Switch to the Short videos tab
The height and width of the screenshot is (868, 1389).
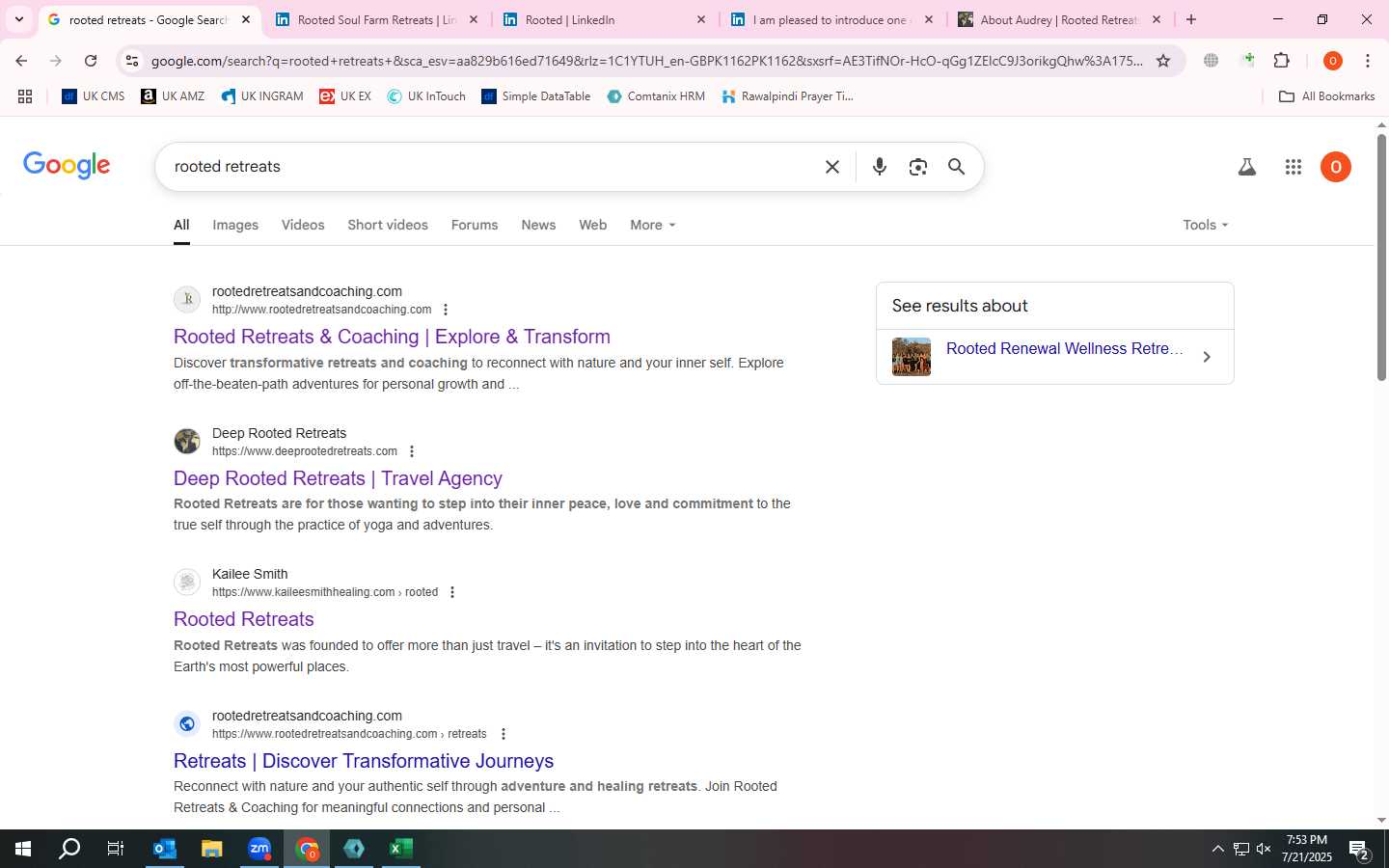point(388,225)
